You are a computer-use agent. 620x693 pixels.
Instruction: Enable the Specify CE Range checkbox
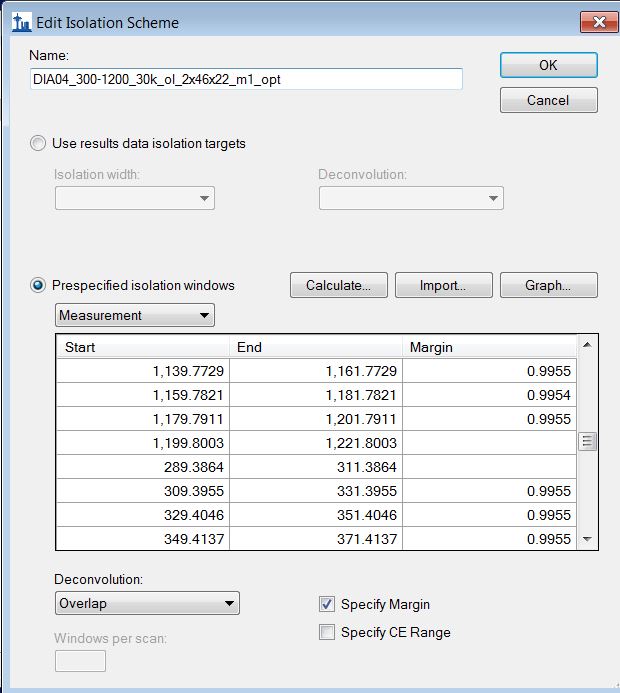coord(327,632)
